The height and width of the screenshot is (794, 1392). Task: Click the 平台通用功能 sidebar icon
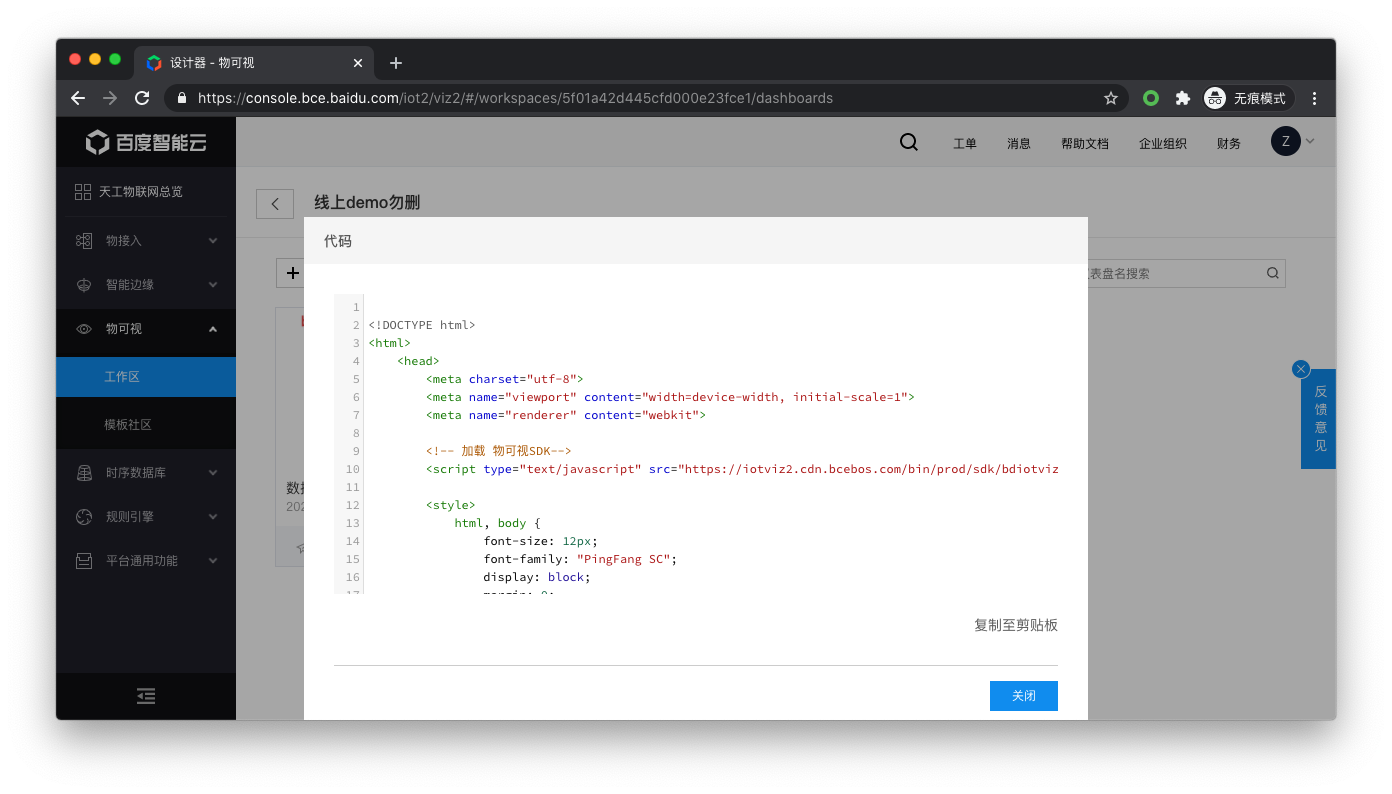coord(84,561)
